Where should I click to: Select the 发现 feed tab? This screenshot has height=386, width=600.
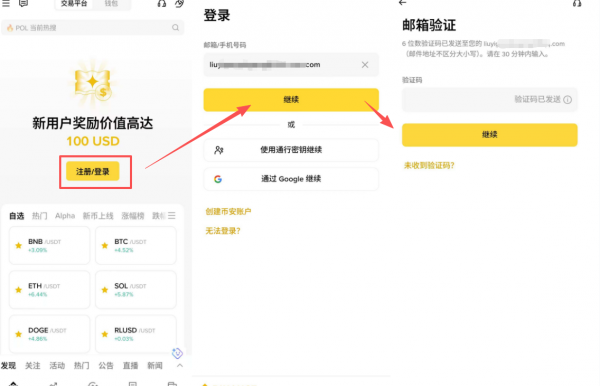(x=8, y=366)
